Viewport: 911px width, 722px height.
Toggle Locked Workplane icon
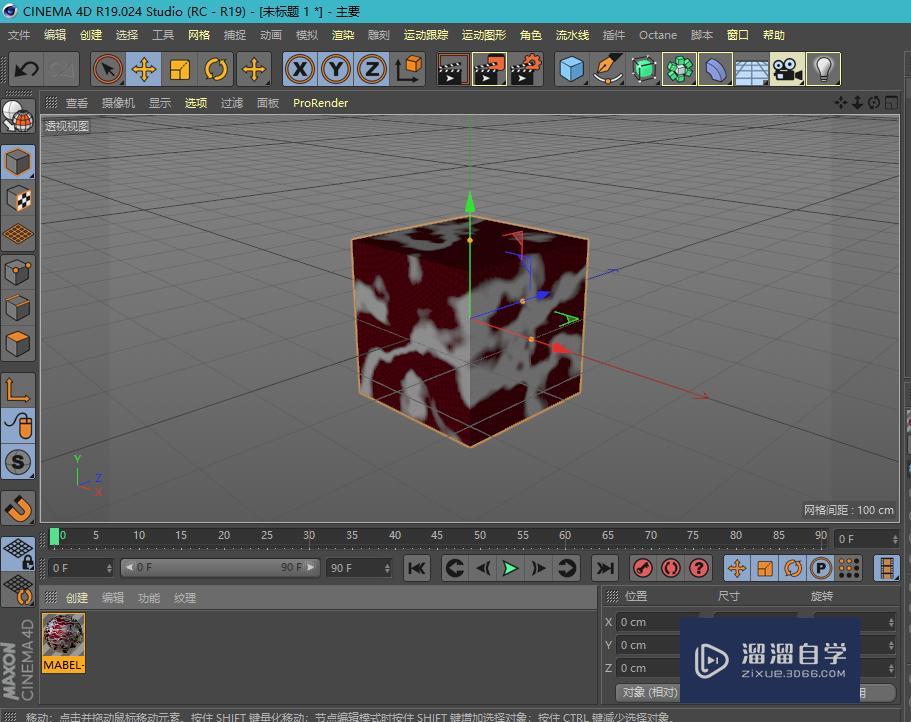18,554
